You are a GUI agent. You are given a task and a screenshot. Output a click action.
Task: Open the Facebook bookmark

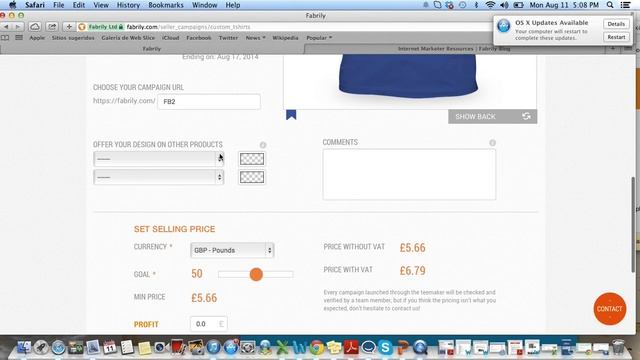[x=199, y=38]
